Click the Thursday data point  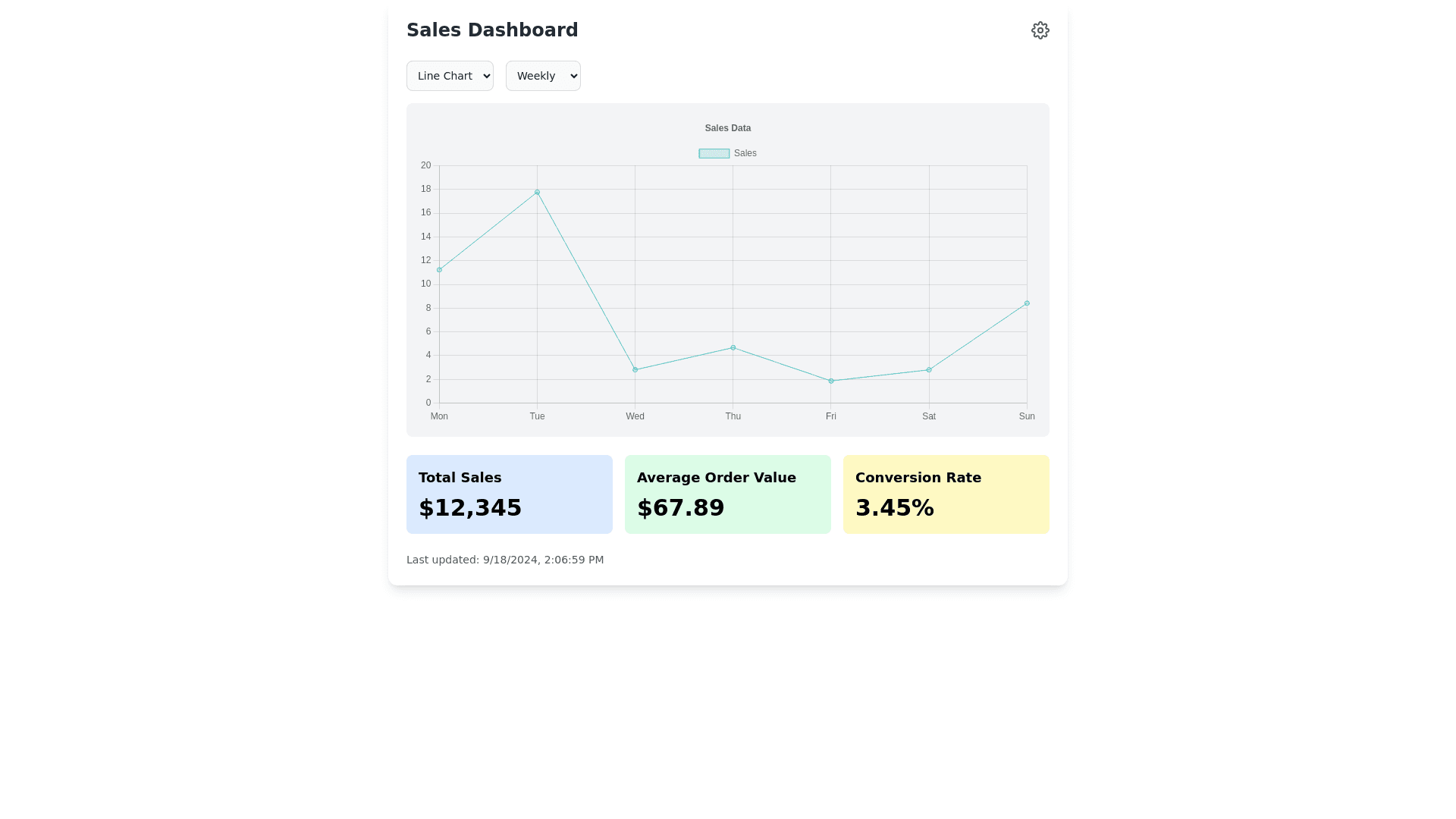click(733, 348)
